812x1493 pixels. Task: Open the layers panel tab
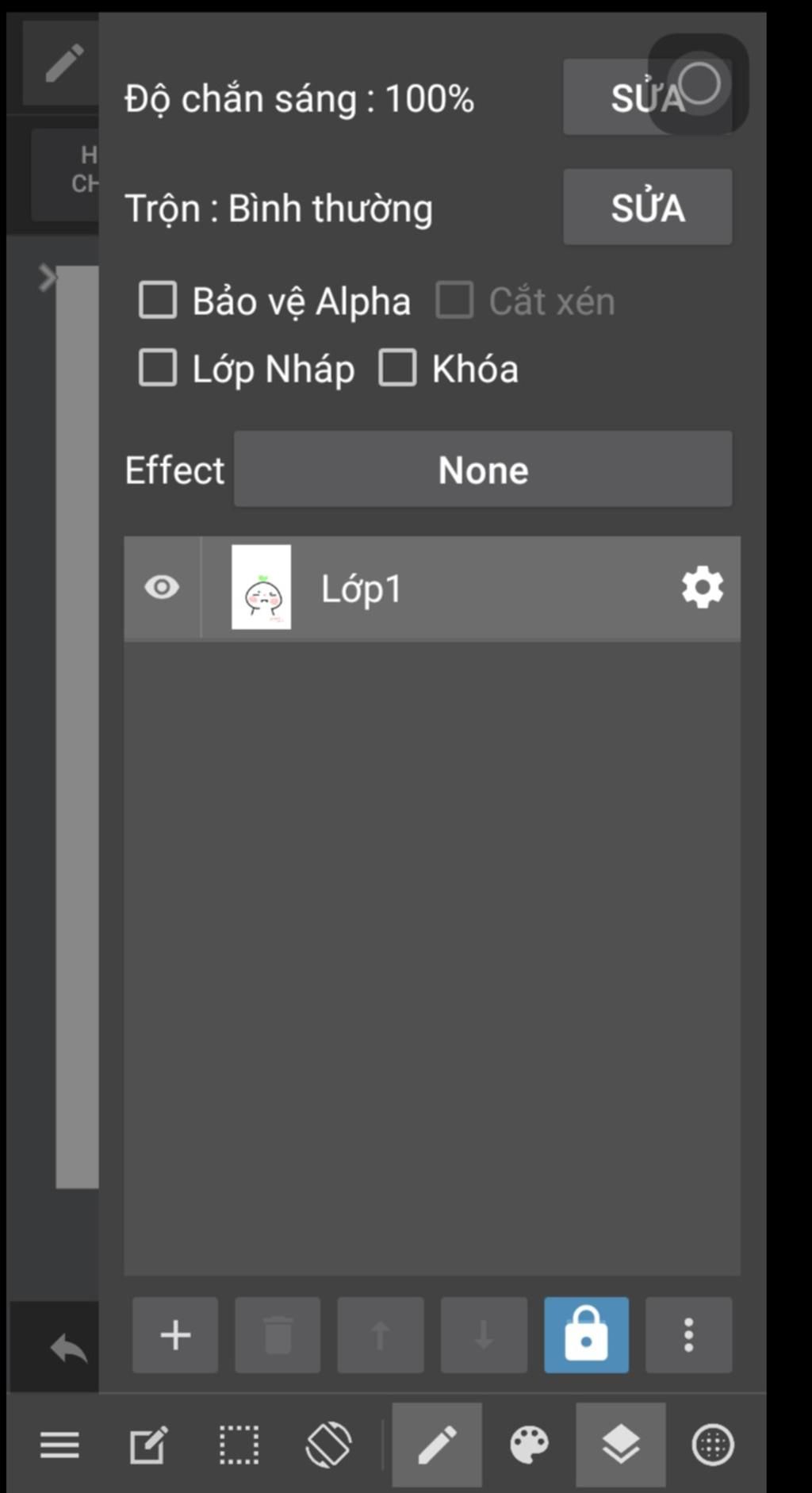(x=620, y=1445)
